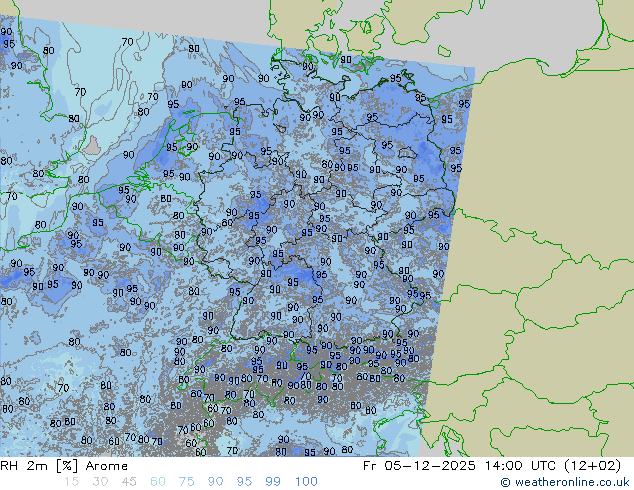Click the legend value 75 in color scale
This screenshot has height=490, width=634.
186,482
